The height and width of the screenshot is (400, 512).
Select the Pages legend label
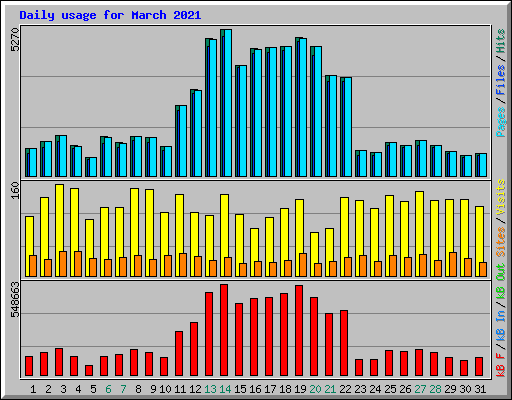click(501, 122)
